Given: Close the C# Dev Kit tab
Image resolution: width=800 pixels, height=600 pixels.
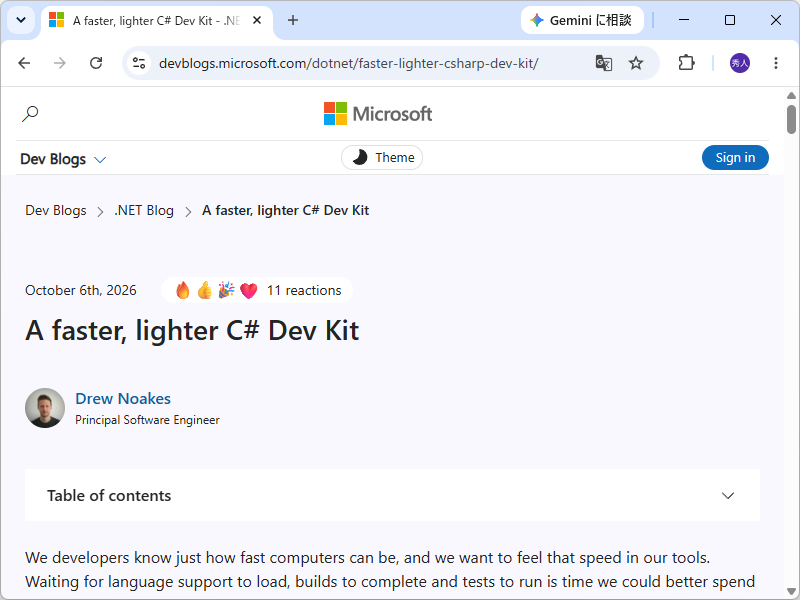Looking at the screenshot, I should click(x=257, y=20).
